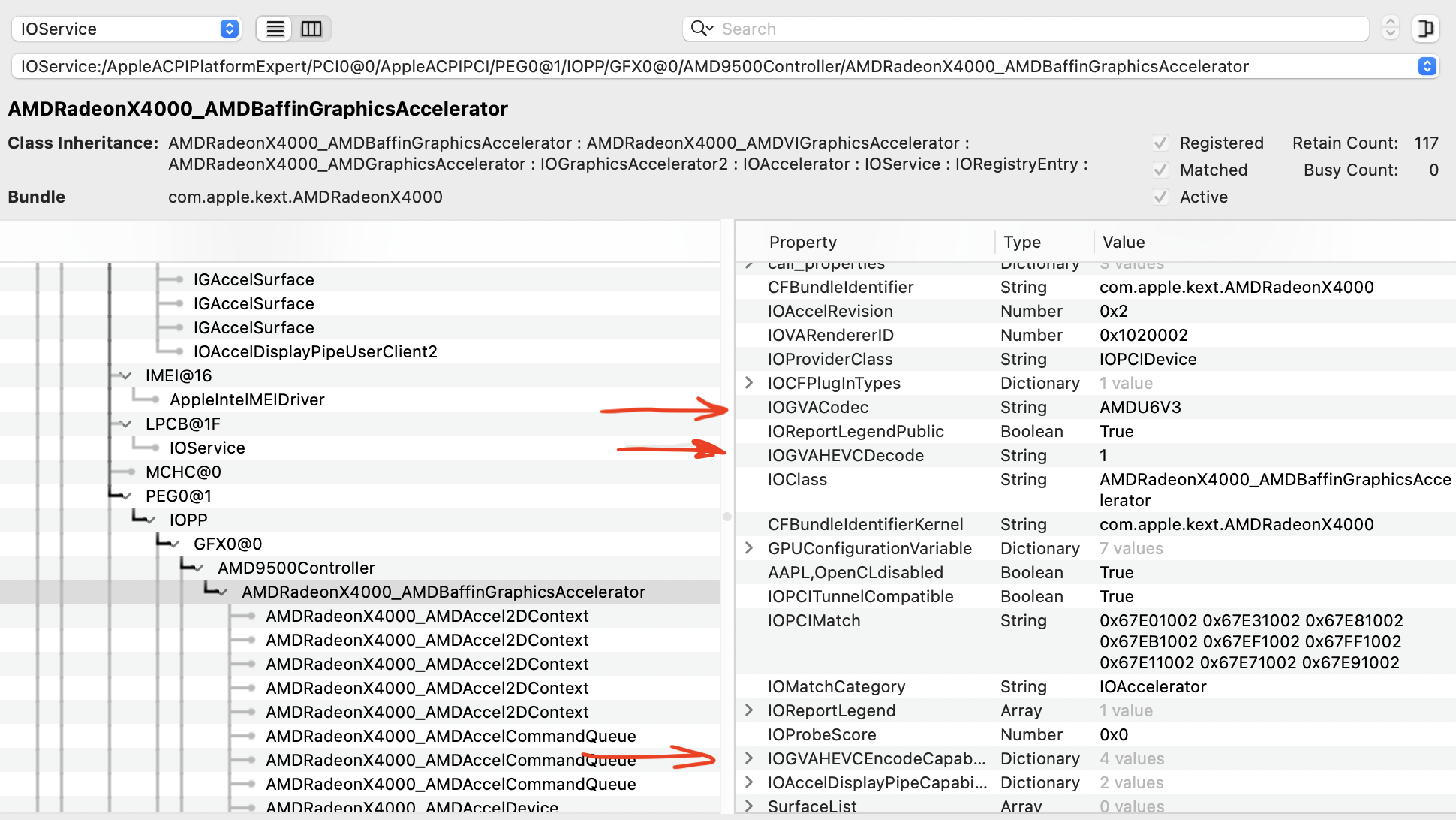Toggle the Matched checkbox
The image size is (1456, 820).
tap(1161, 170)
